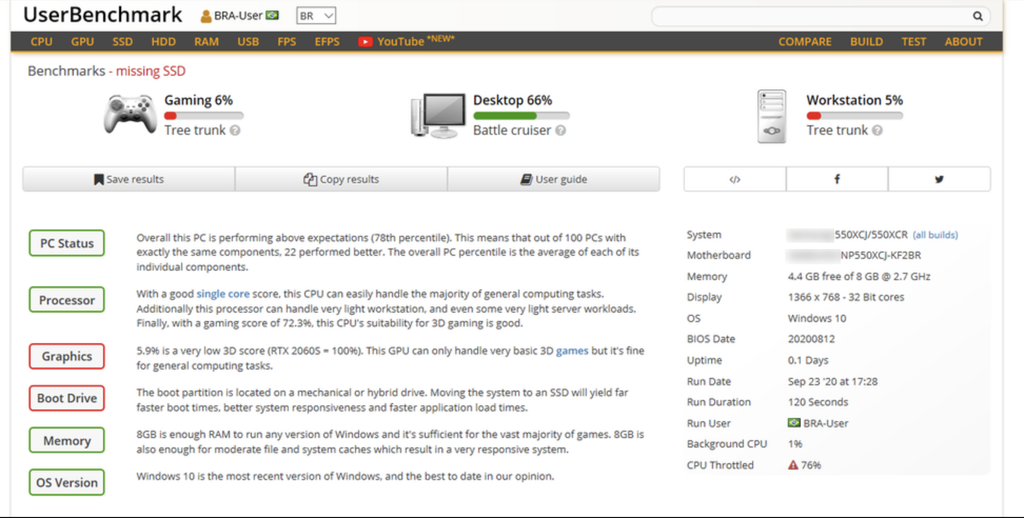Click the CPU Throttled warning triangle

coord(793,465)
